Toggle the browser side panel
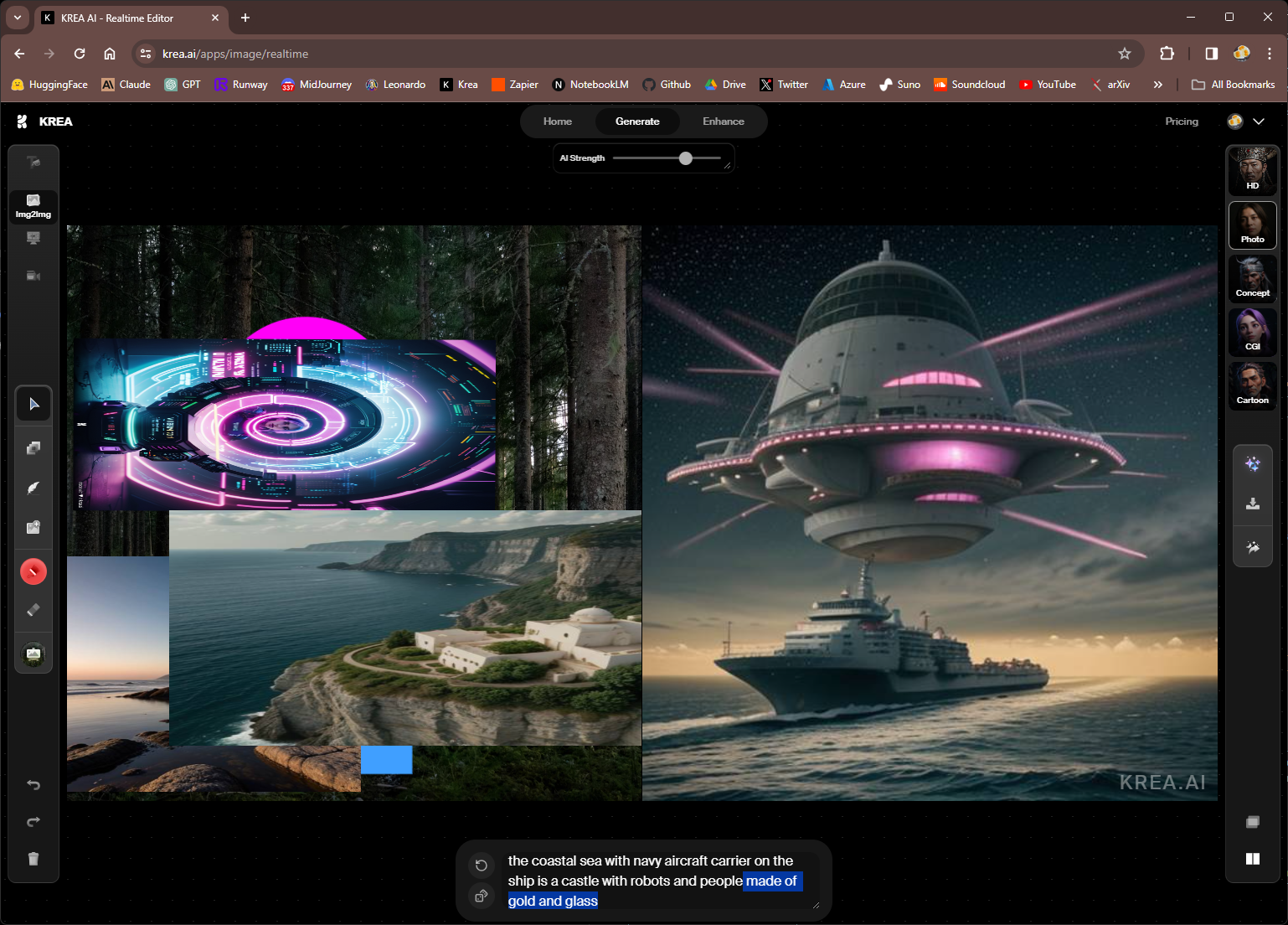This screenshot has width=1288, height=925. (x=1212, y=54)
